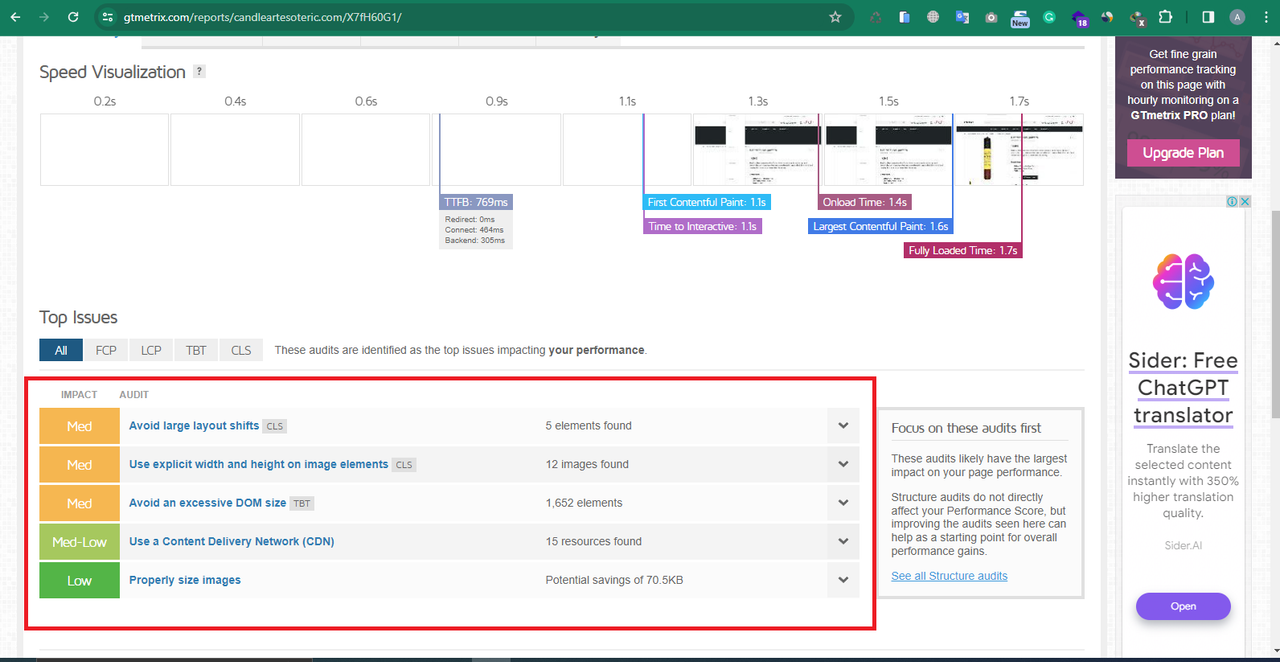Click the browser forward arrow
1280x662 pixels.
click(x=44, y=17)
